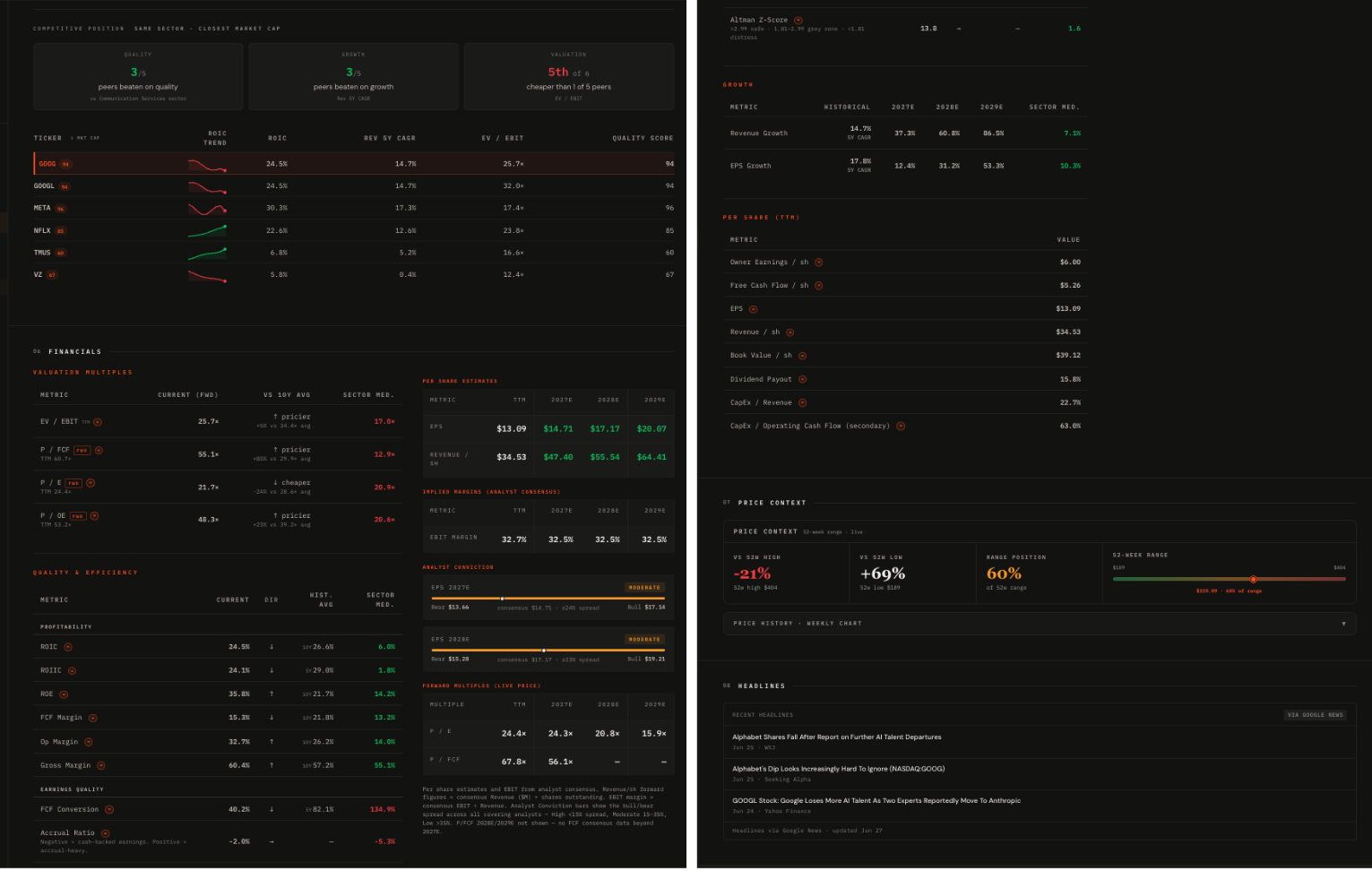Click 2029E EPS estimate $20.07
This screenshot has height=871, width=1372.
(x=651, y=429)
